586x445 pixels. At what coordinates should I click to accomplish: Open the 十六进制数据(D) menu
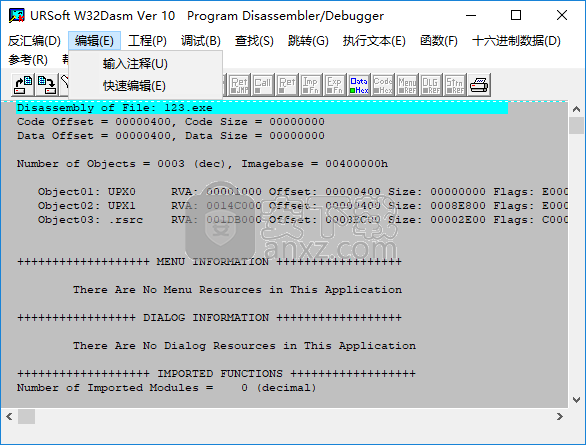[x=516, y=40]
